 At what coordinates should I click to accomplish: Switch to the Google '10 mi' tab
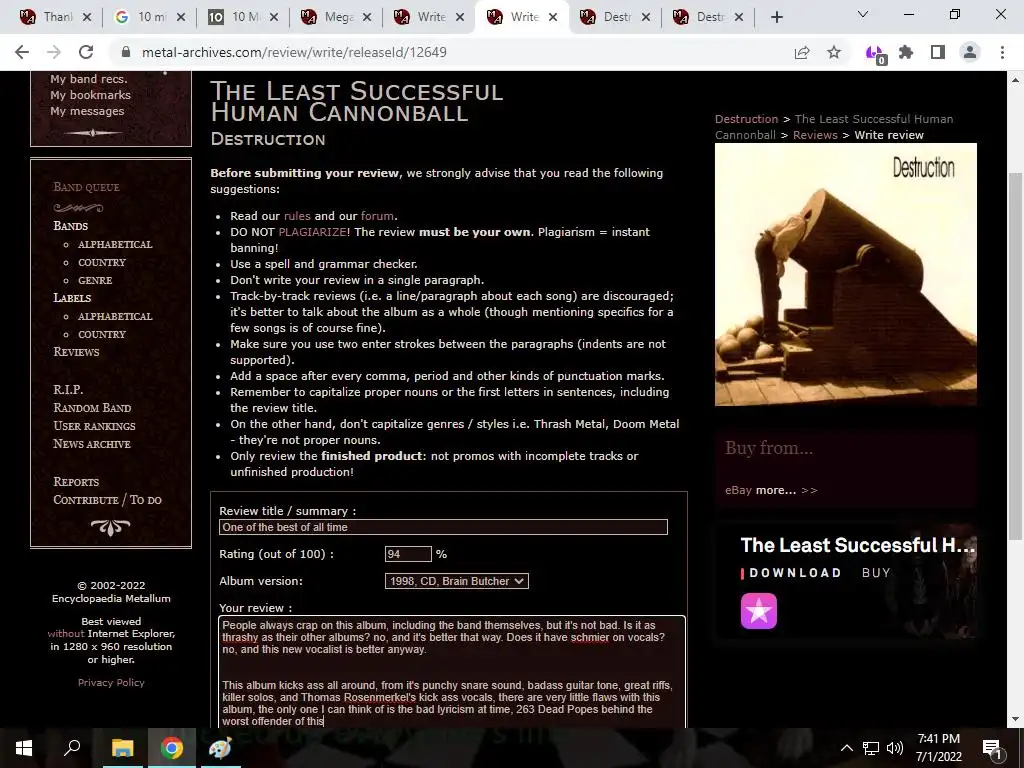click(150, 18)
